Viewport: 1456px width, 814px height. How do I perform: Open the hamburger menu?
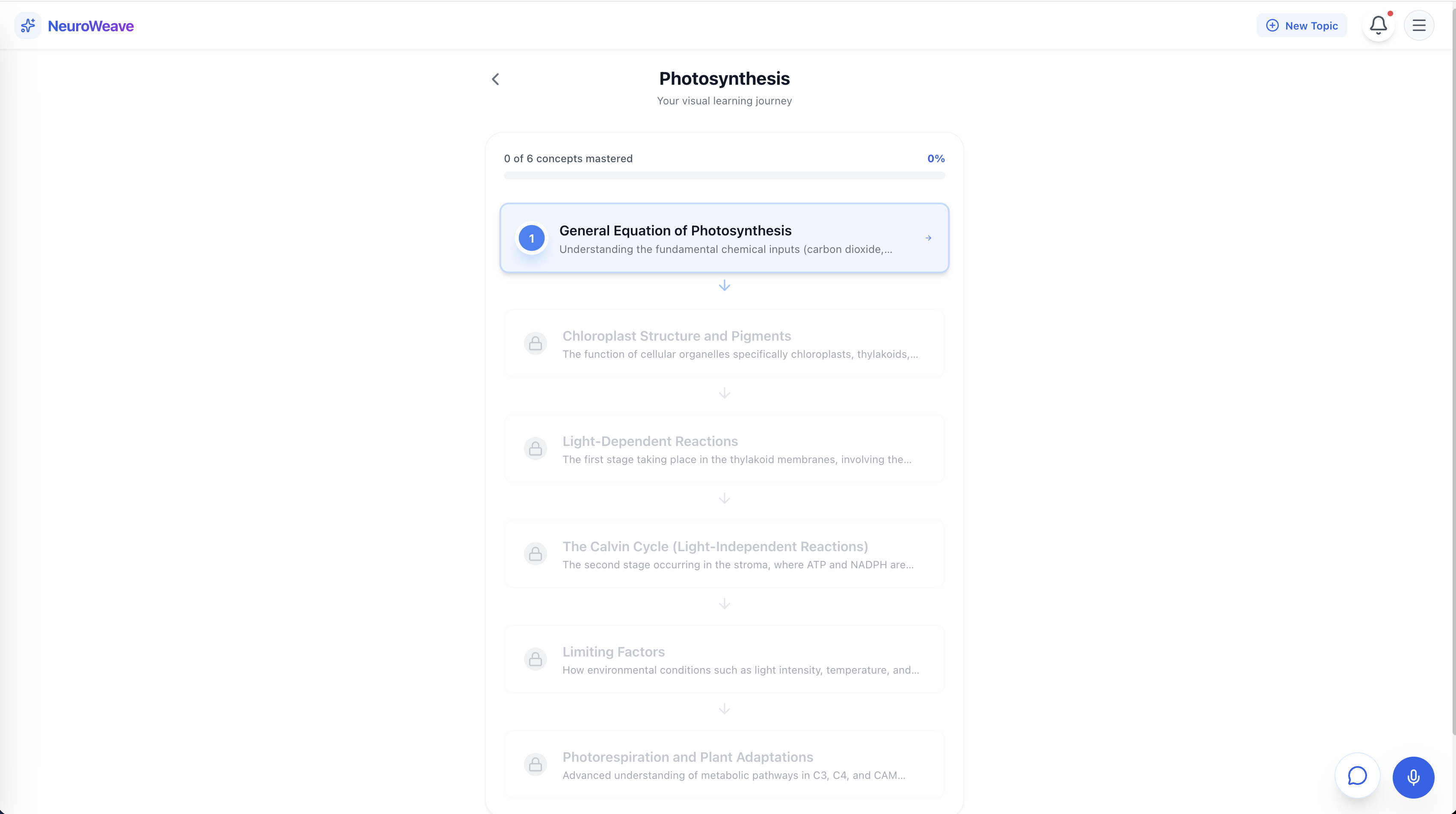pyautogui.click(x=1419, y=25)
